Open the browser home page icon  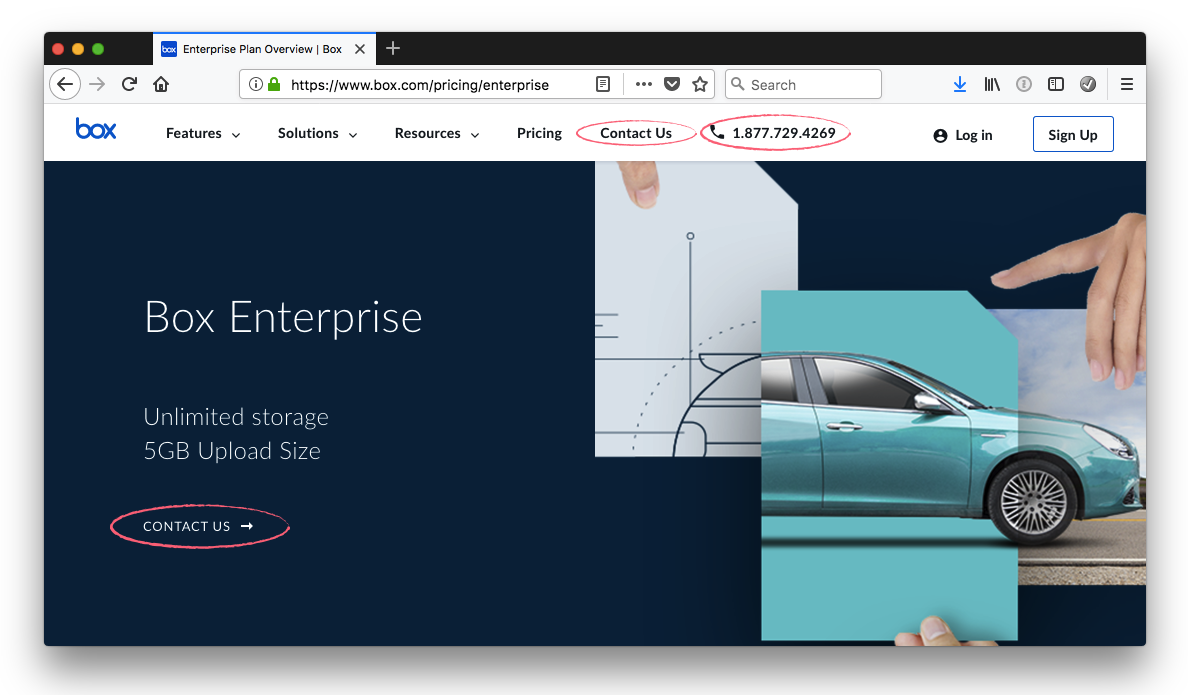point(161,84)
